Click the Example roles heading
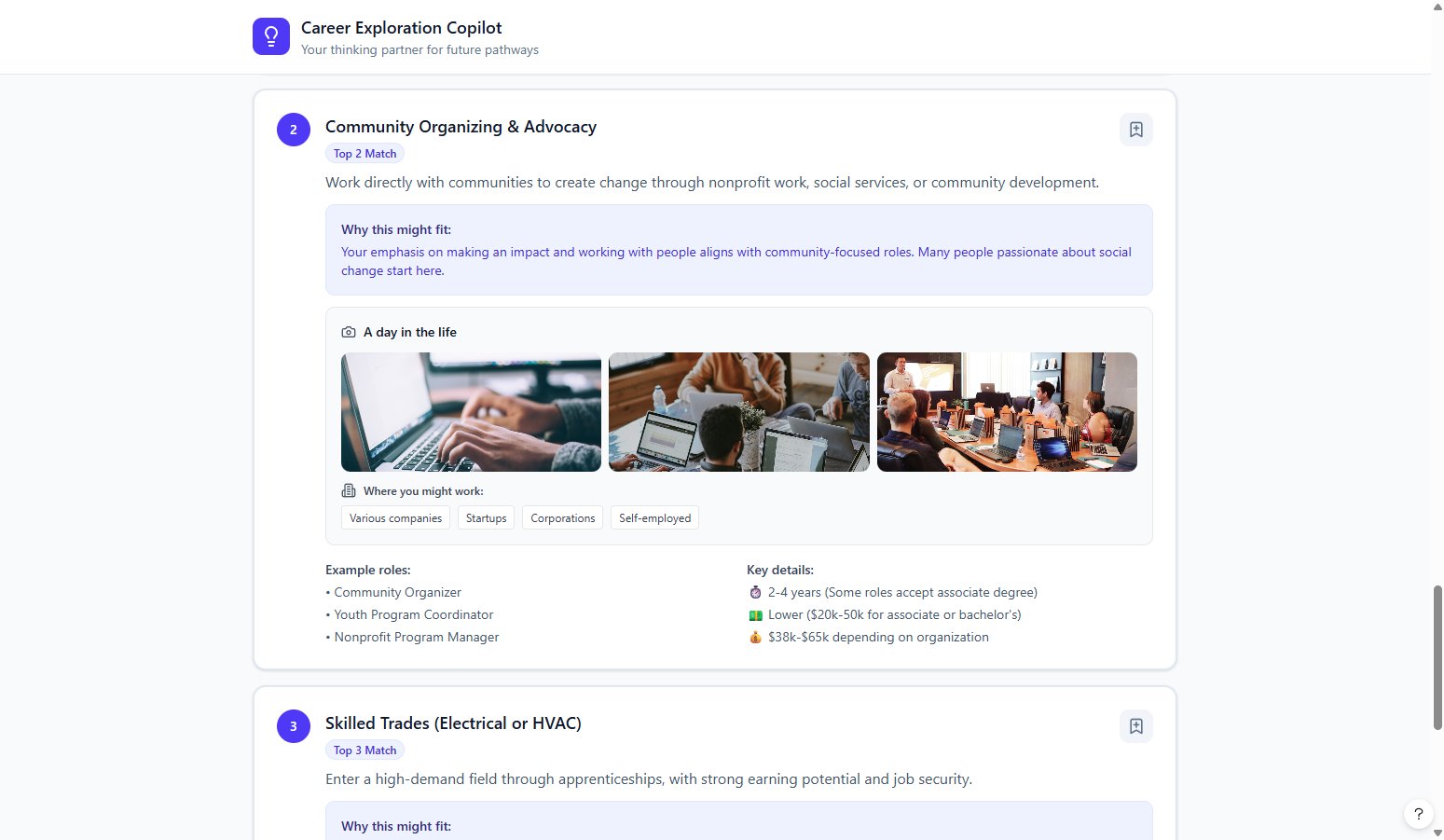Image resolution: width=1444 pixels, height=840 pixels. (x=368, y=570)
